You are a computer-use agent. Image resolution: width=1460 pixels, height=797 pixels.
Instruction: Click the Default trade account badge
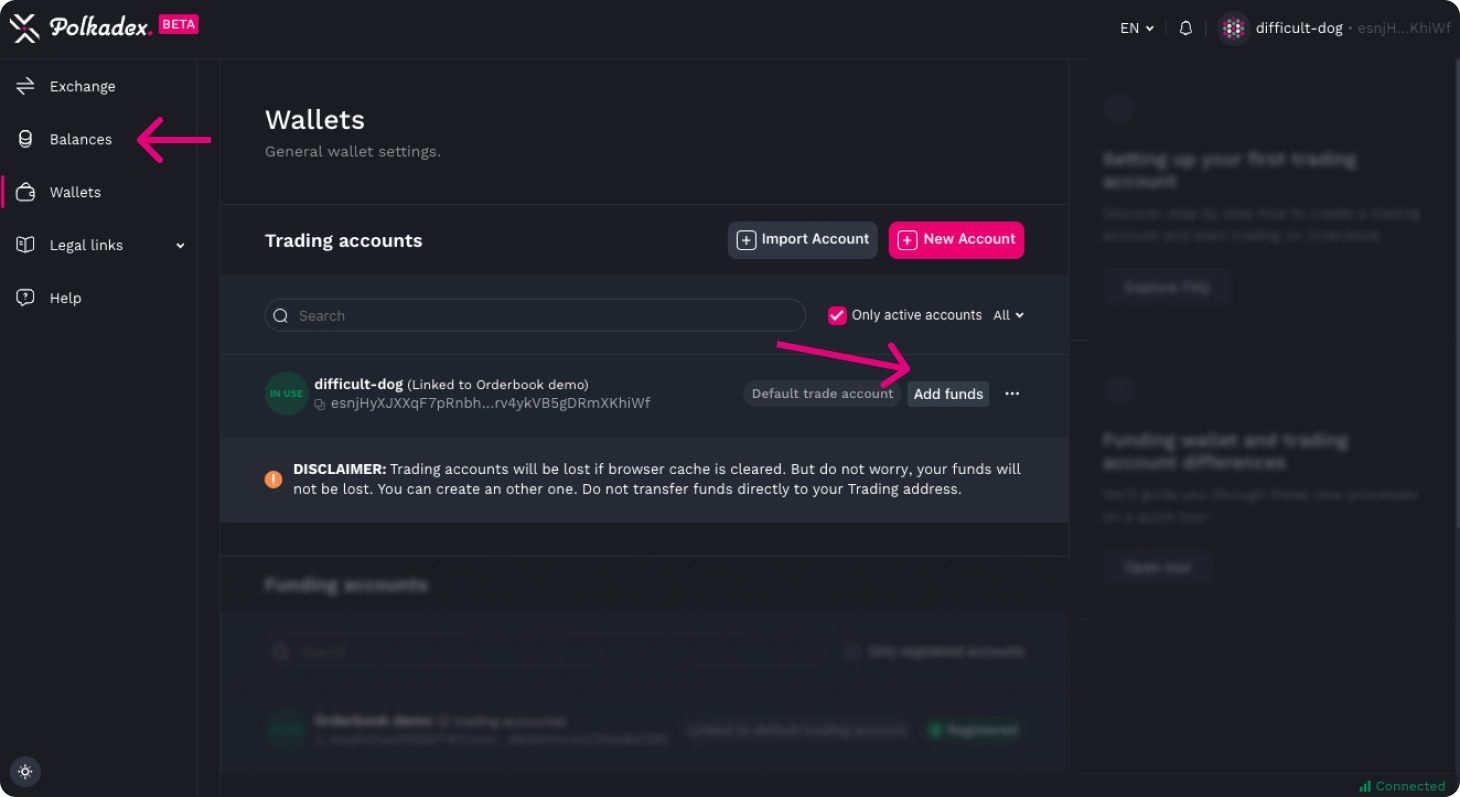click(822, 394)
